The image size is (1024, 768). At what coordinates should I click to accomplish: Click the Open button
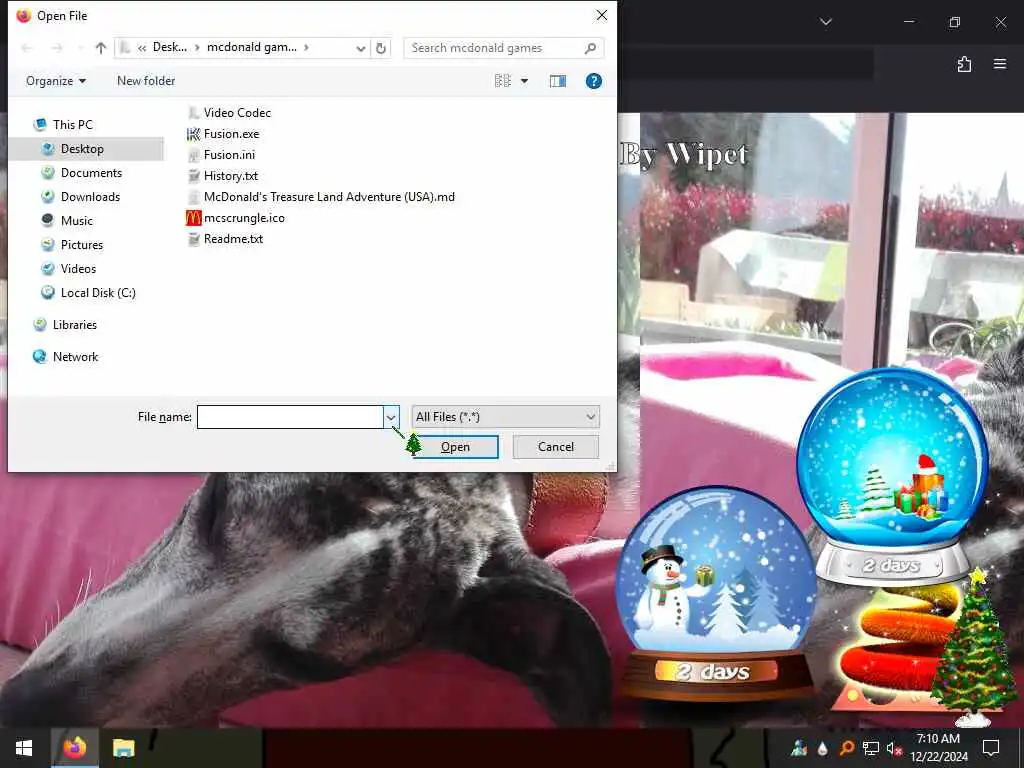click(455, 447)
